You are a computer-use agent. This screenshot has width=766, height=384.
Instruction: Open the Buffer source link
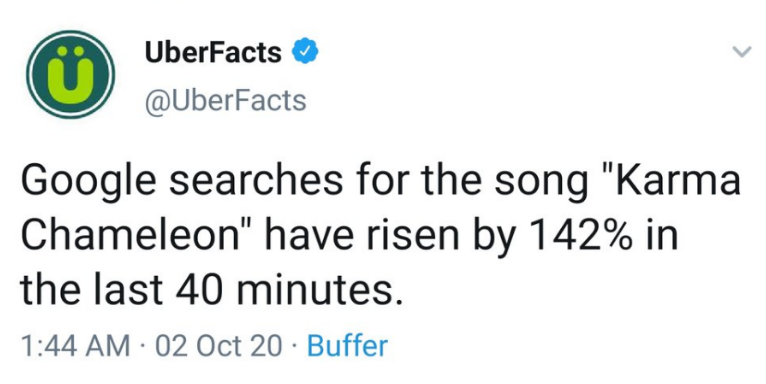[347, 346]
